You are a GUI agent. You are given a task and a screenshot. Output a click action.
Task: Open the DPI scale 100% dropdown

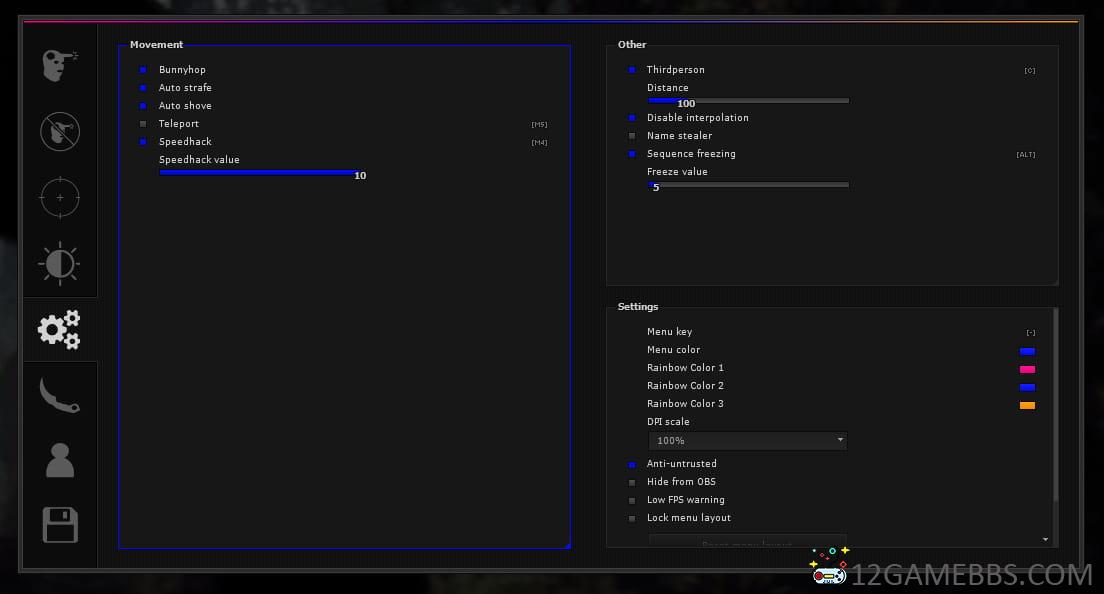click(747, 441)
